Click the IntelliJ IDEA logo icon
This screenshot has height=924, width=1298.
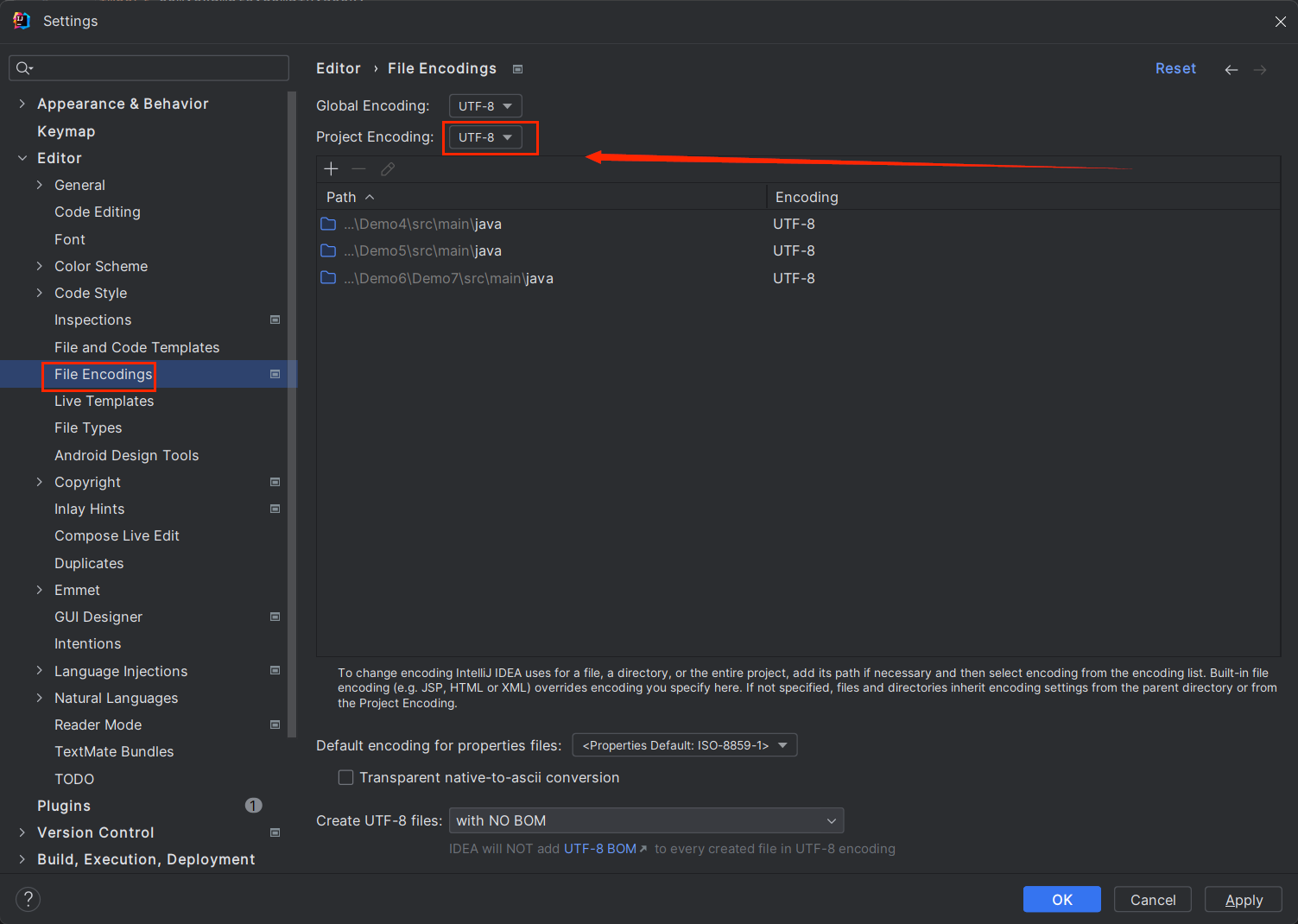[x=22, y=21]
